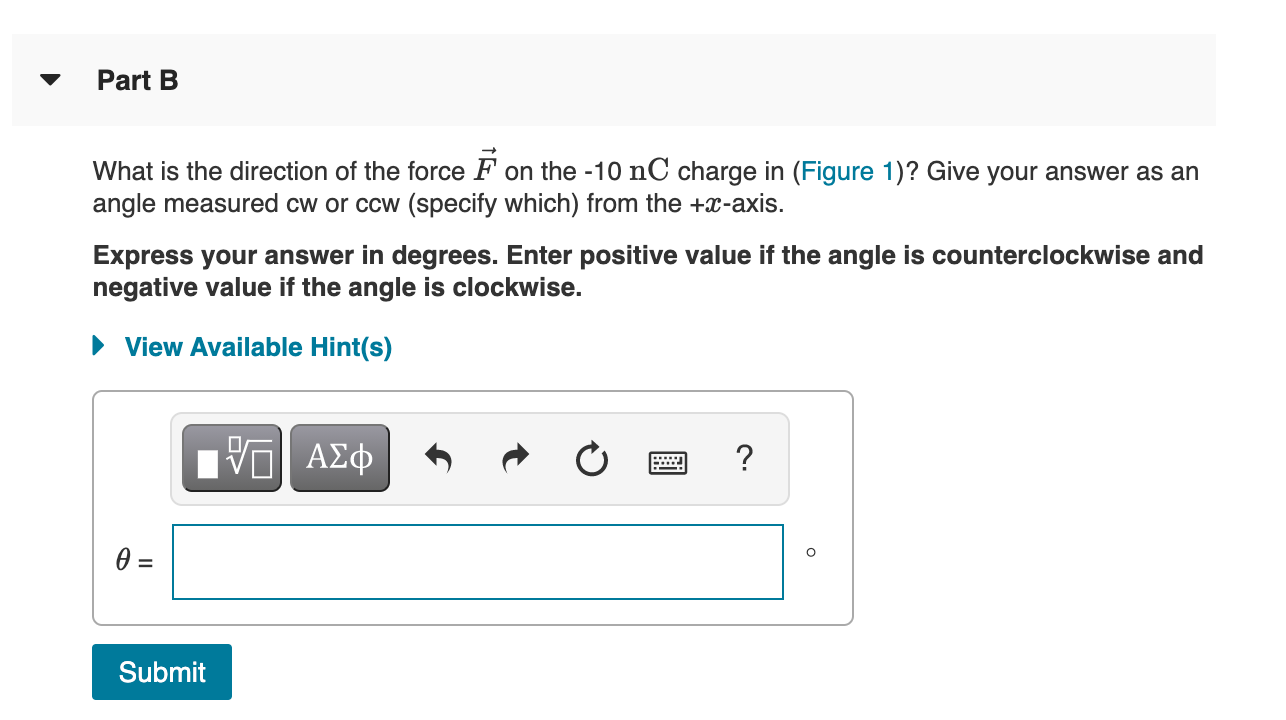Open the math templates palette icon
The height and width of the screenshot is (720, 1286).
click(231, 457)
